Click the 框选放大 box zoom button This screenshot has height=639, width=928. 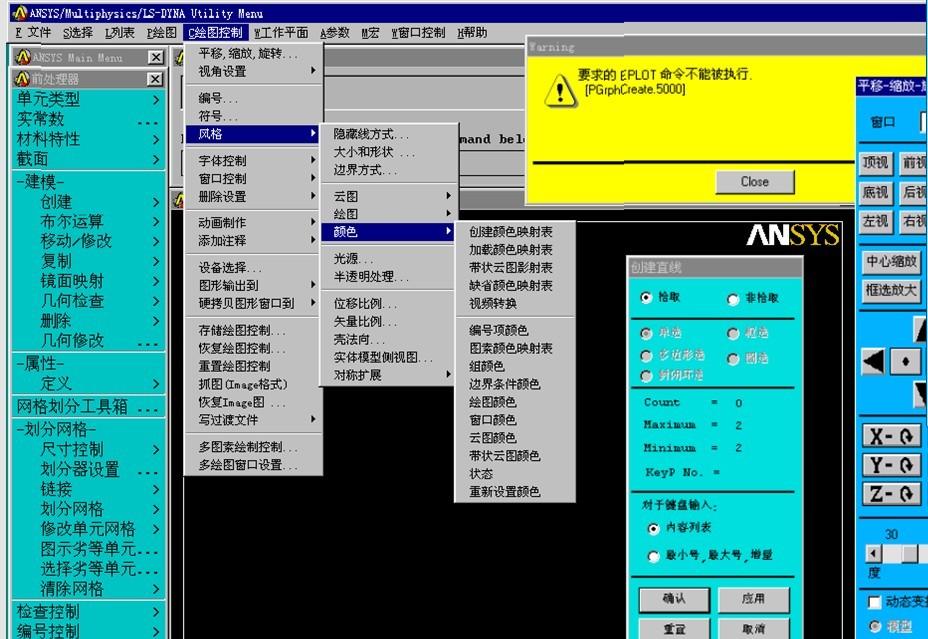coord(891,290)
